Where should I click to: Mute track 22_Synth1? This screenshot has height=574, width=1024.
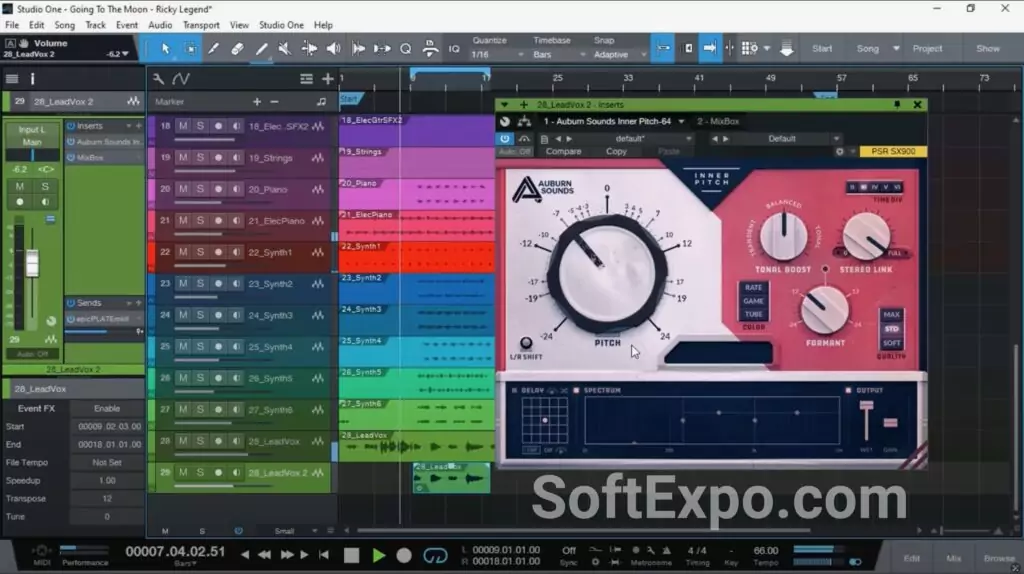(183, 252)
